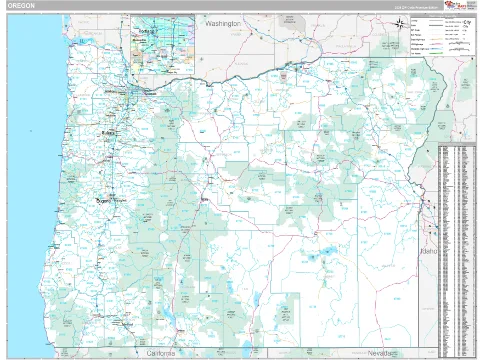
Task: Click the Washington state label
Action: pos(223,24)
